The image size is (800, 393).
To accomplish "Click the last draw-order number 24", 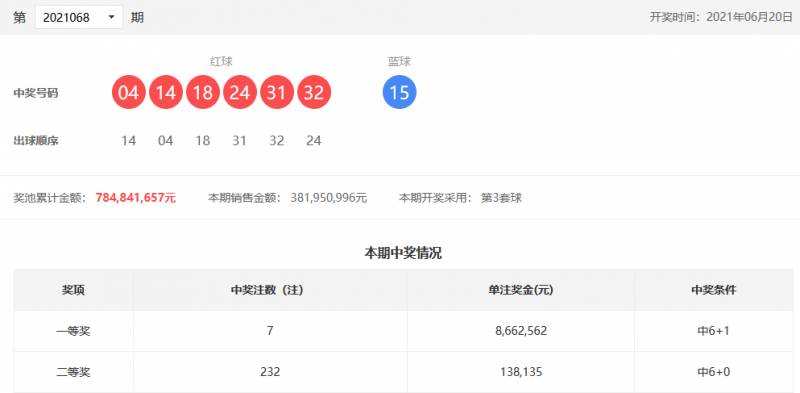I will click(314, 141).
